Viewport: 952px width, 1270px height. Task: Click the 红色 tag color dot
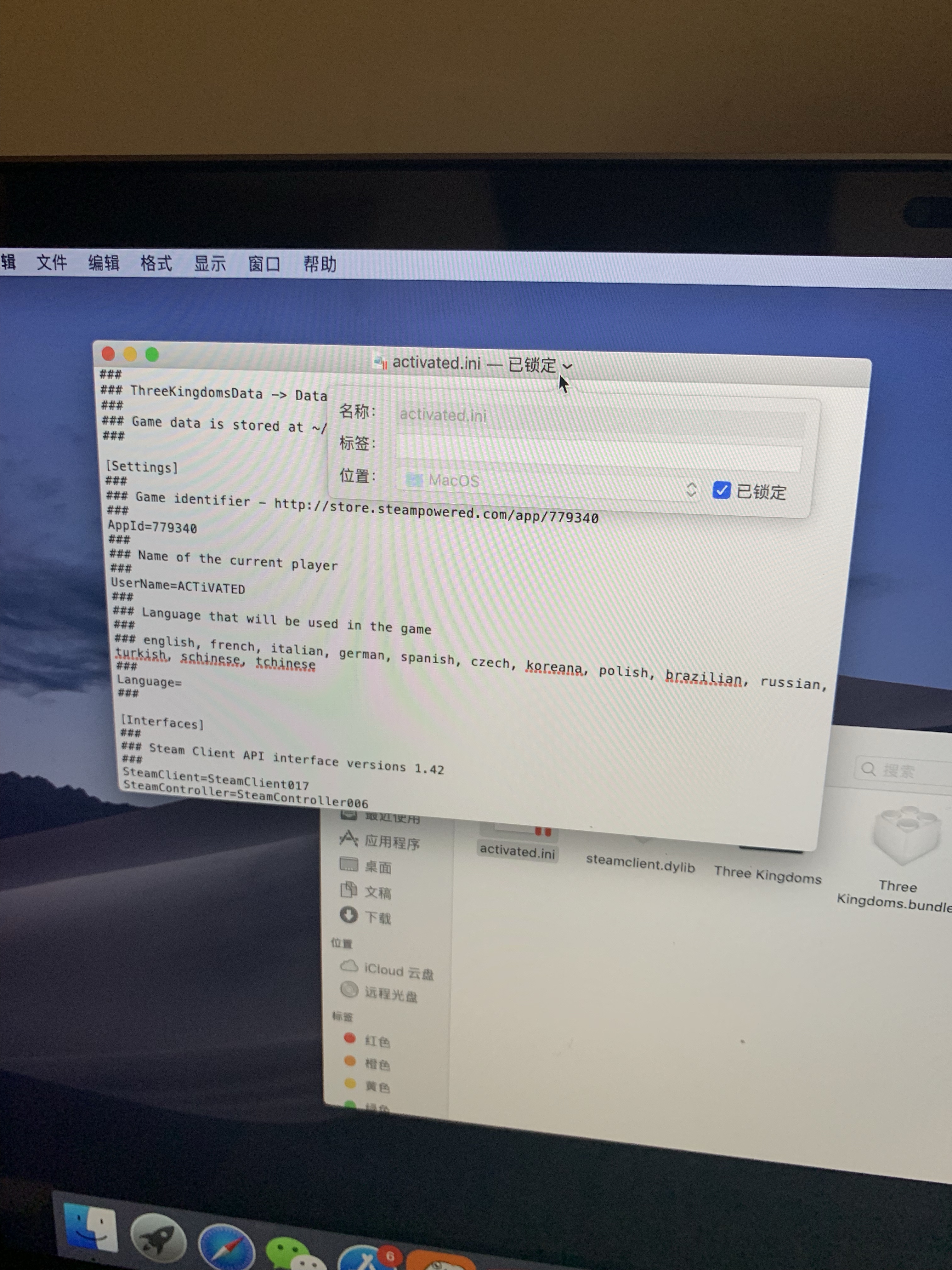pyautogui.click(x=349, y=1038)
